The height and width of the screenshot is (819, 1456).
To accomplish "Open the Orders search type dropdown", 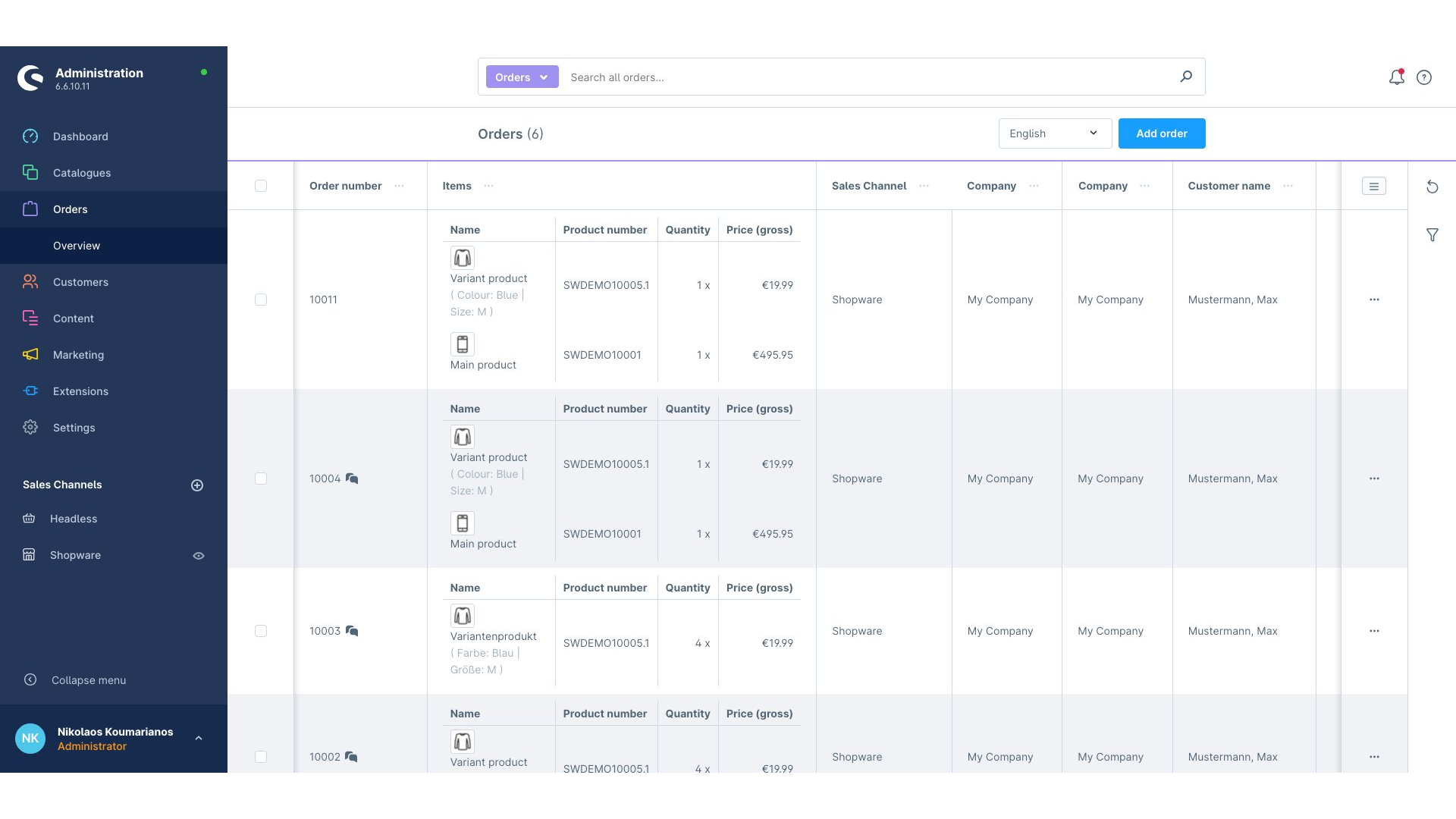I will (x=522, y=77).
